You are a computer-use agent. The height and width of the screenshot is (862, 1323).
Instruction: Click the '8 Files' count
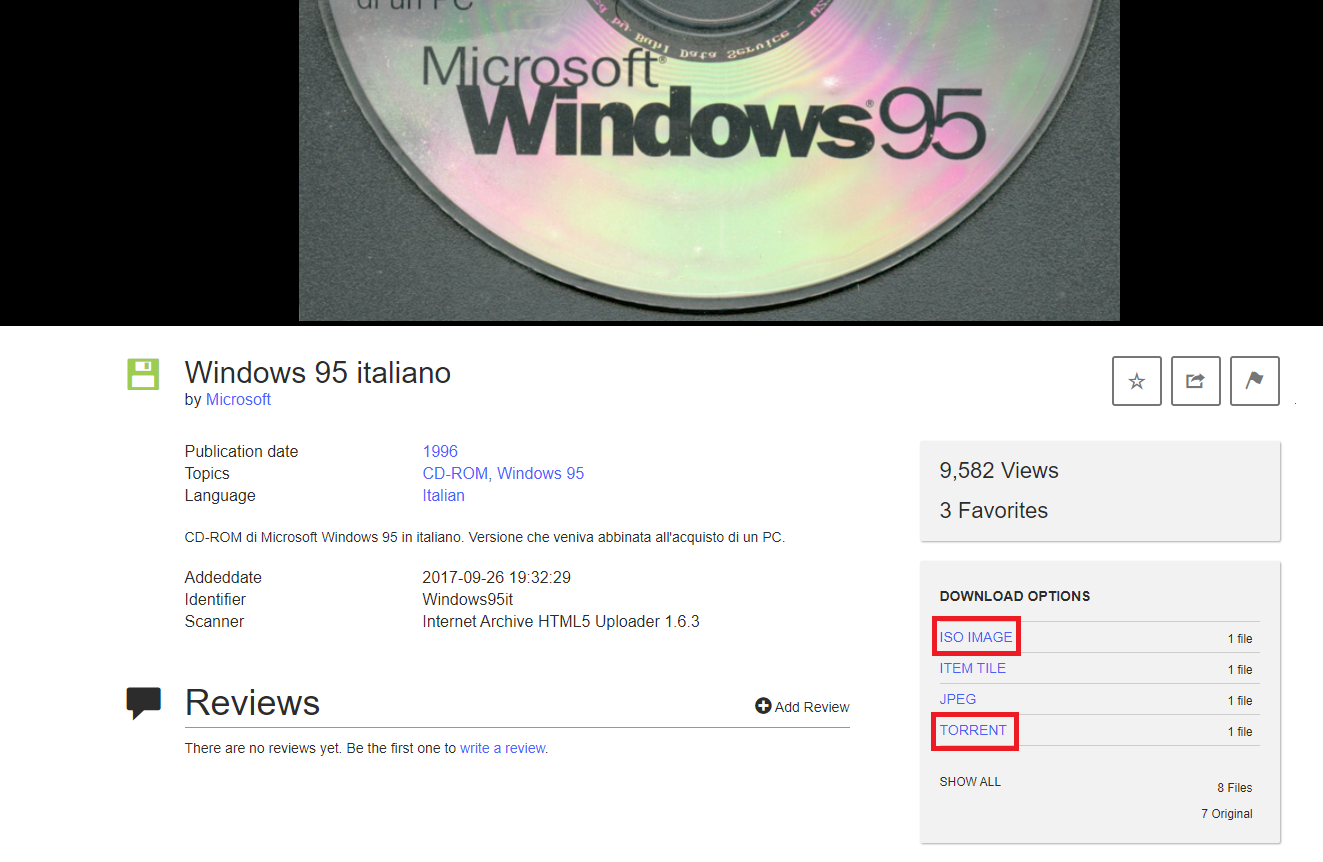(x=1235, y=788)
